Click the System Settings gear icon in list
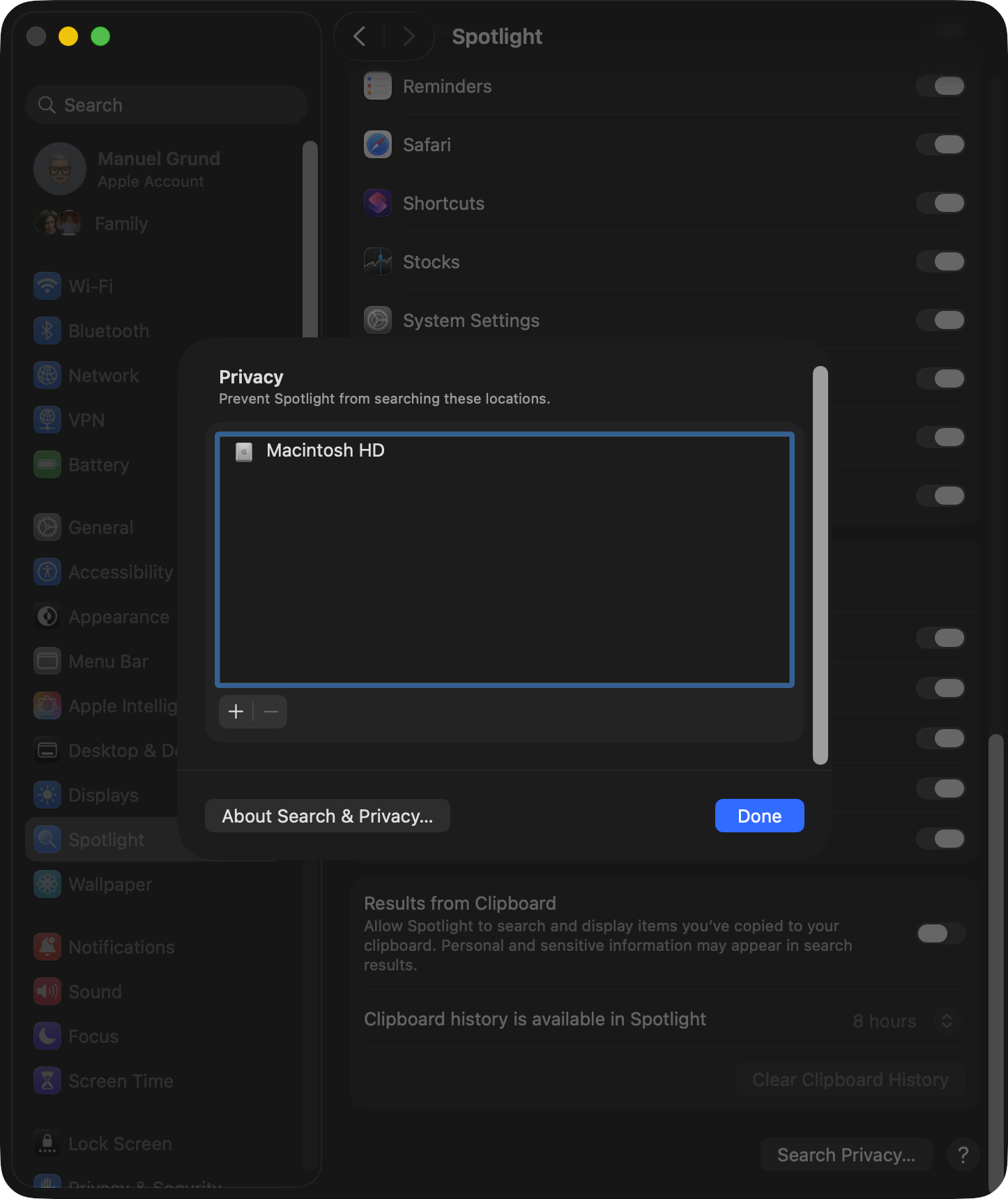Viewport: 1008px width, 1199px height. pos(378,320)
